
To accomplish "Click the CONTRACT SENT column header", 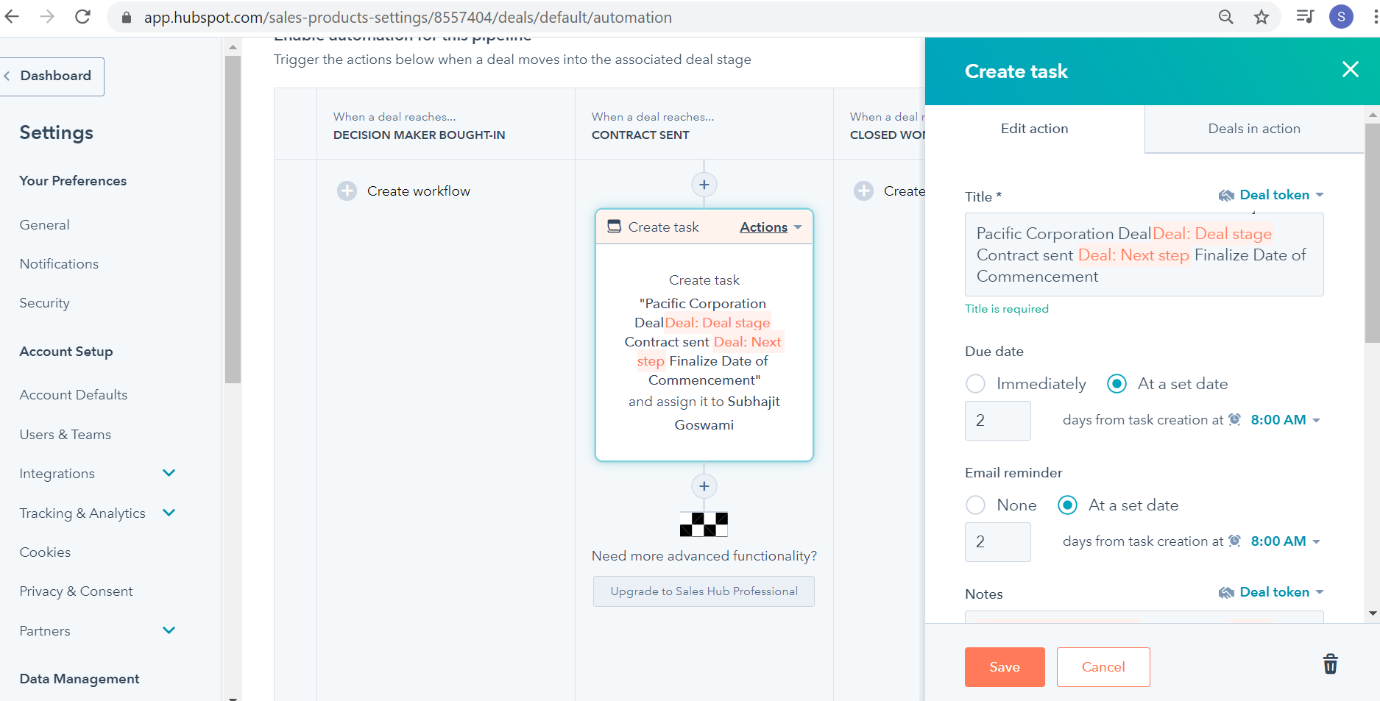I will coord(640,135).
